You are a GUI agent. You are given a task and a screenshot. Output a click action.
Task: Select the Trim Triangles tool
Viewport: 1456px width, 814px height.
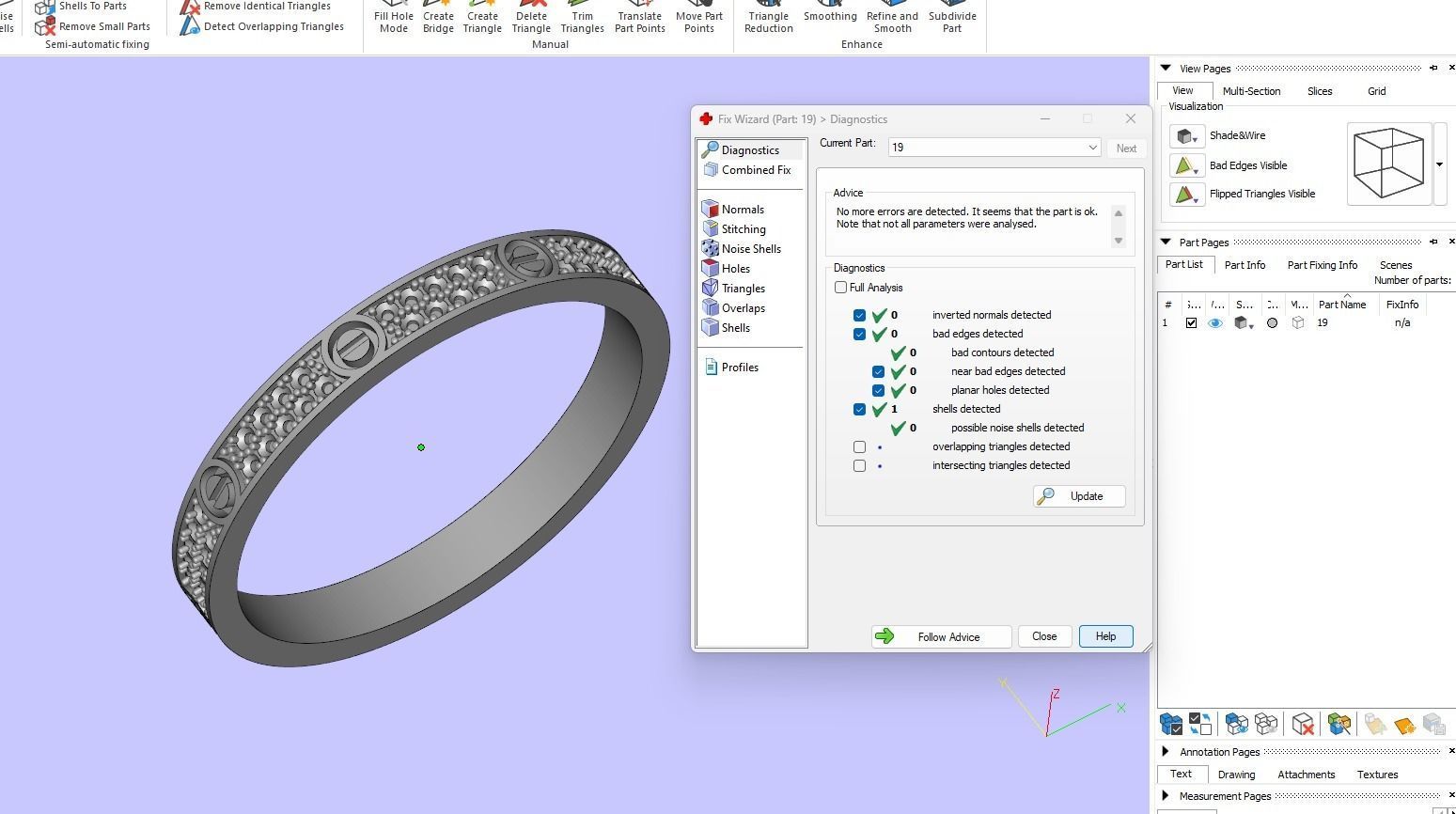pos(582,17)
